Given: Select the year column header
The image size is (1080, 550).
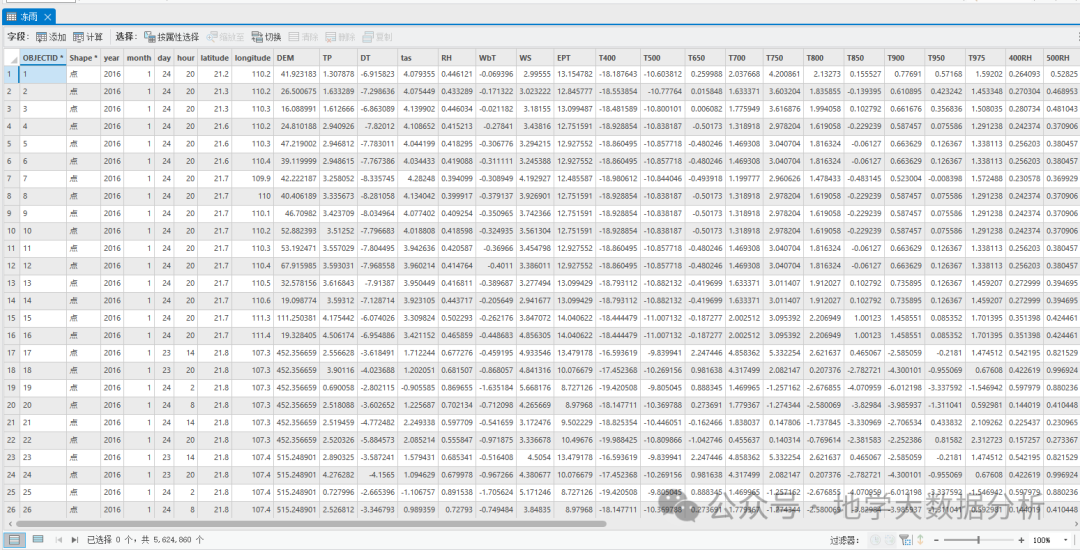Looking at the screenshot, I should click(112, 58).
